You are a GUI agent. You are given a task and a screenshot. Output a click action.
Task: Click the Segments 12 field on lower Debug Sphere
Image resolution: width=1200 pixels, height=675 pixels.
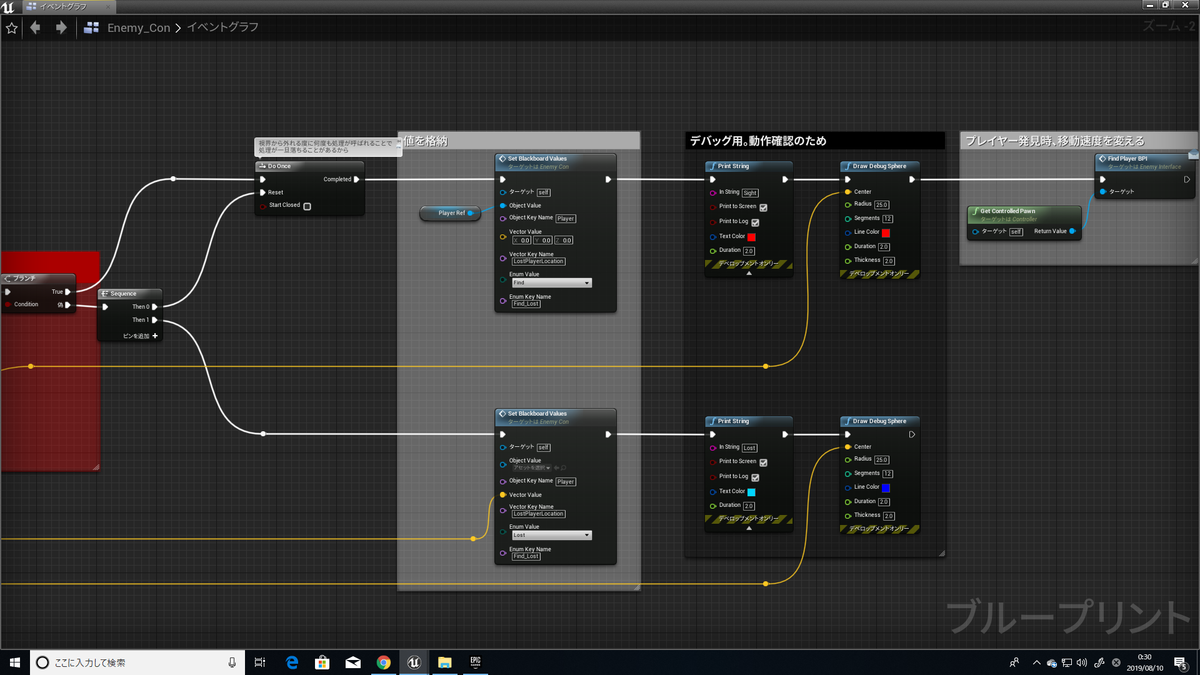pos(888,474)
